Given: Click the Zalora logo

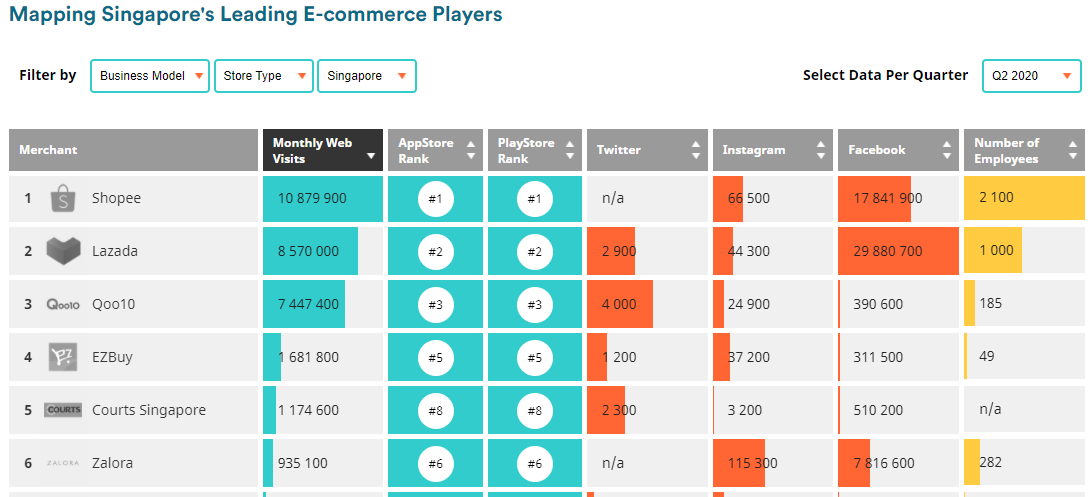Looking at the screenshot, I should point(63,463).
